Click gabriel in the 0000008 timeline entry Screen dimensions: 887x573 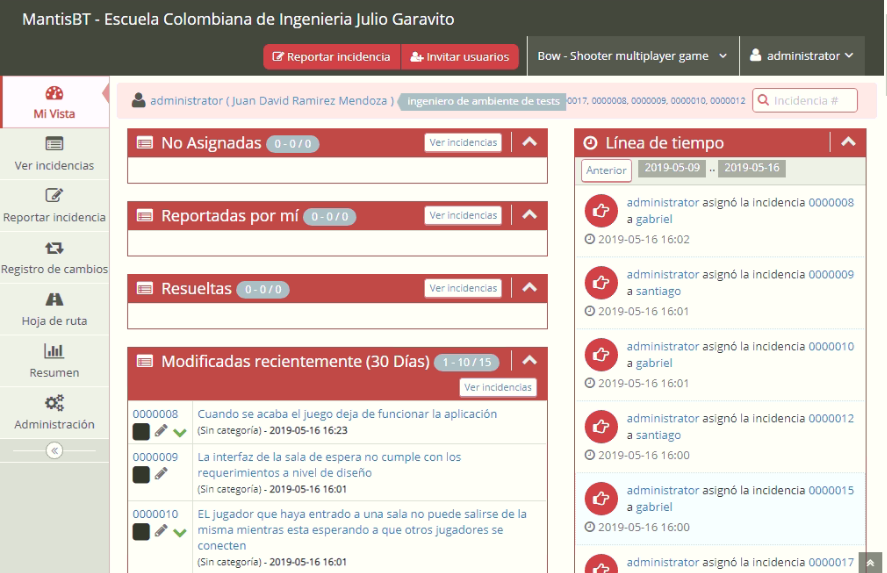[654, 219]
